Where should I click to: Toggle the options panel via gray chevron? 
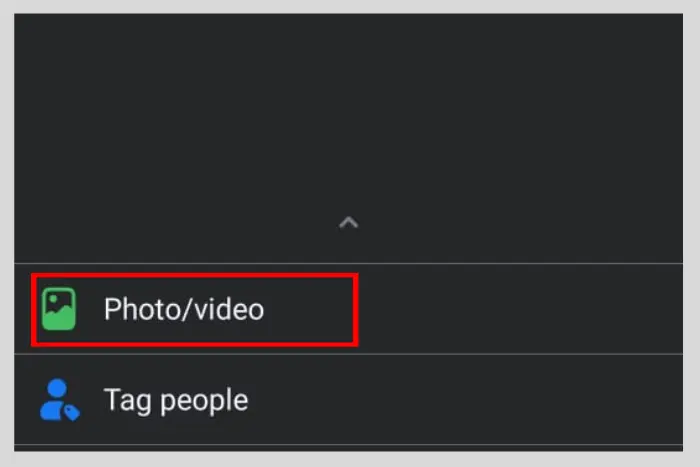pyautogui.click(x=348, y=222)
